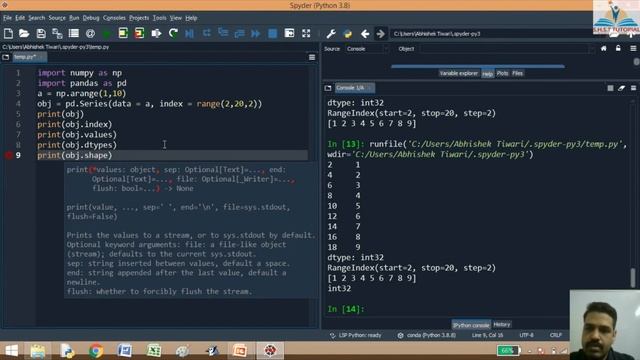Save all files icon
The height and width of the screenshot is (360, 640).
click(57, 33)
